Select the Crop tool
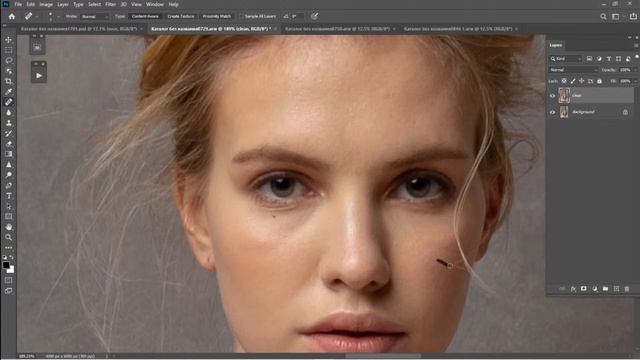 point(9,81)
